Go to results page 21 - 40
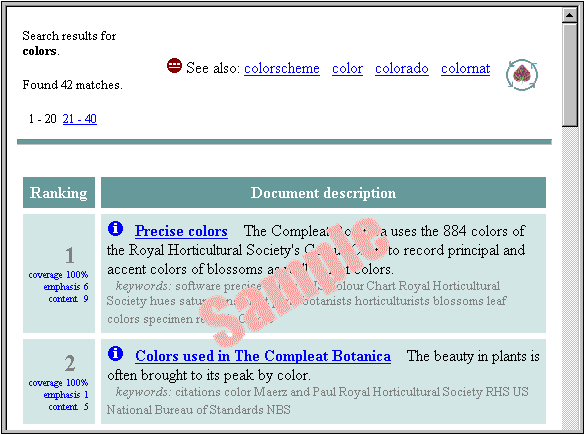This screenshot has width=584, height=435. coord(80,119)
